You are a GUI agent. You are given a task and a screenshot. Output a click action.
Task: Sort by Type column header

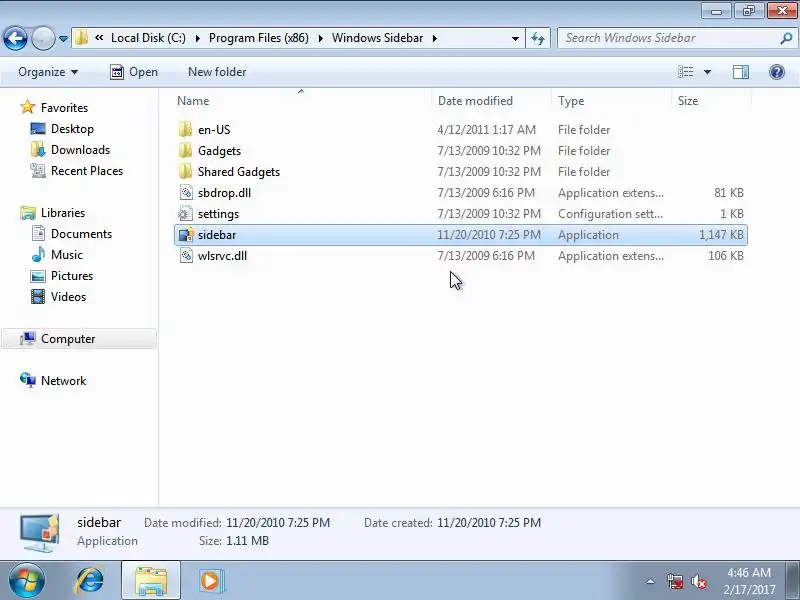pos(612,101)
